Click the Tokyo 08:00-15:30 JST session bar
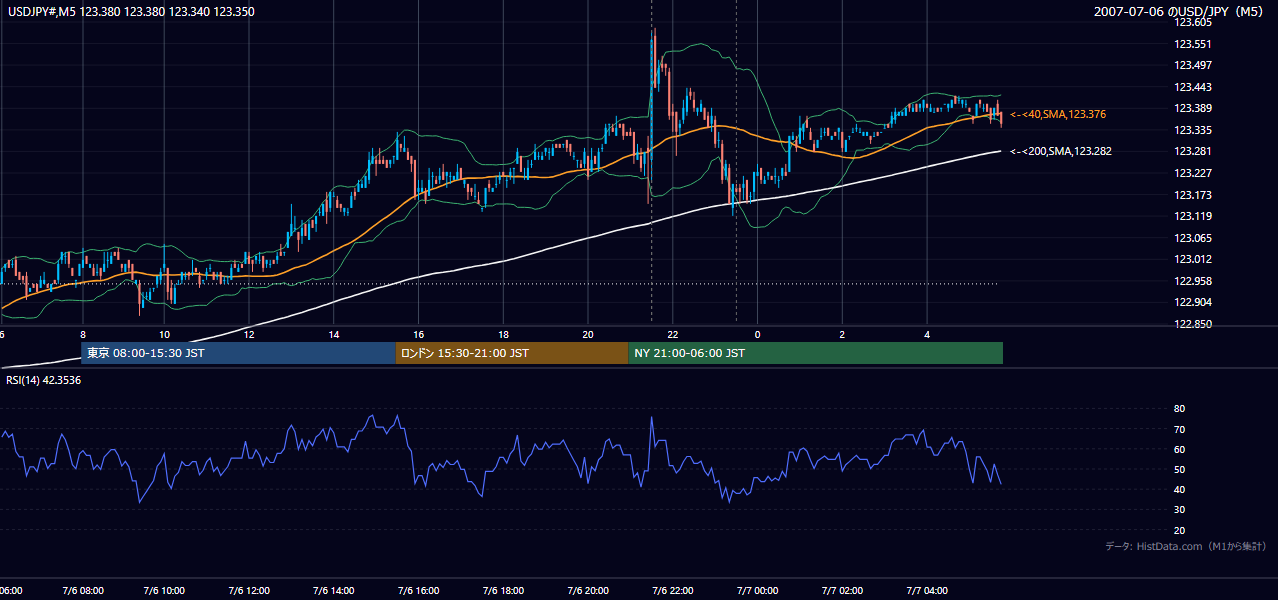 (x=239, y=353)
